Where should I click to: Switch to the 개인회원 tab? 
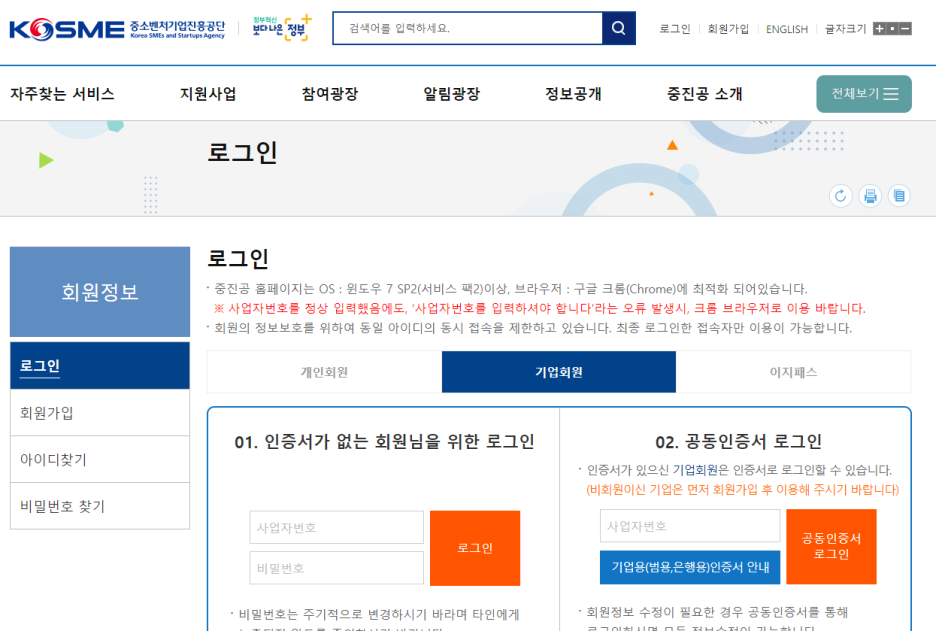(324, 372)
